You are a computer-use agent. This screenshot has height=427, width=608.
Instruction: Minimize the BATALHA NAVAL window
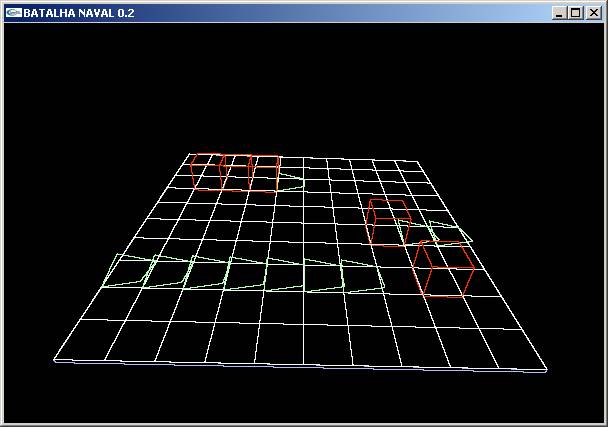(x=559, y=13)
